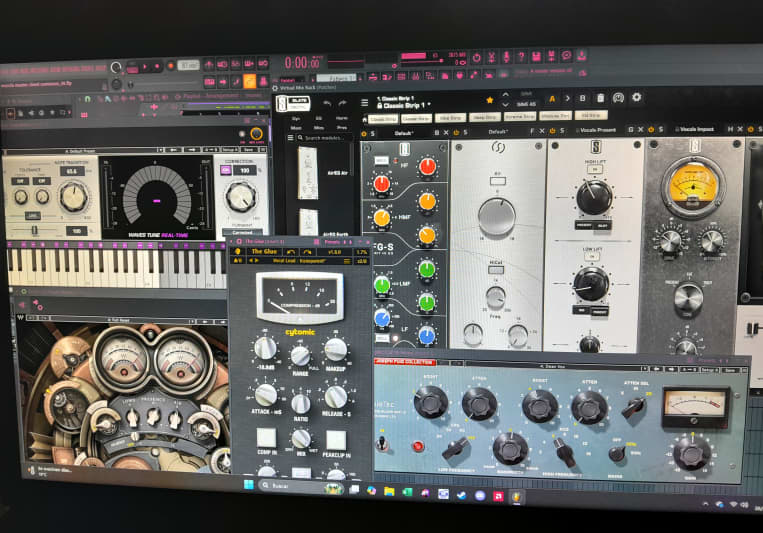
Task: Click the Low Lift IN button
Action: (x=592, y=257)
